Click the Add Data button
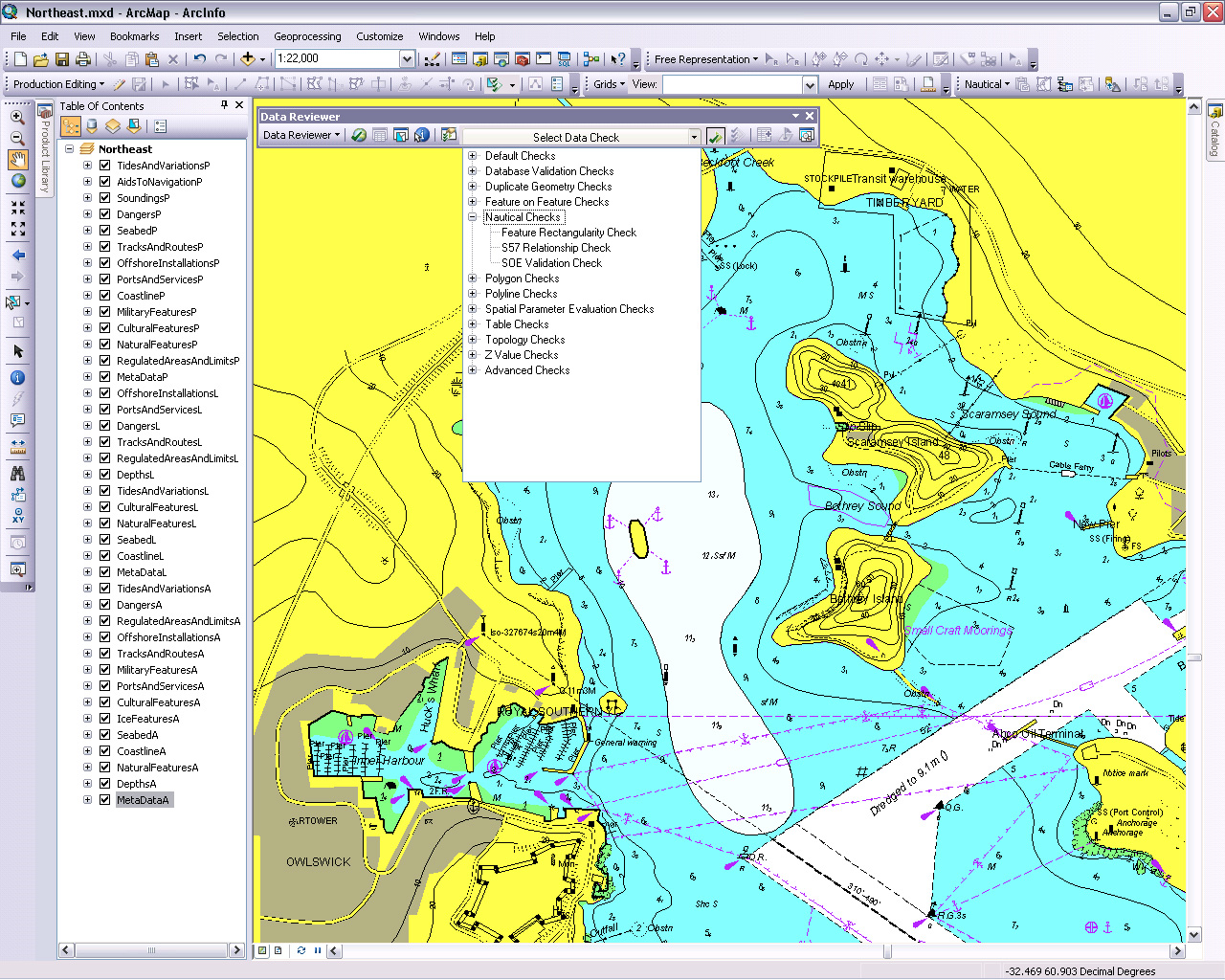The image size is (1225, 980). click(x=248, y=59)
